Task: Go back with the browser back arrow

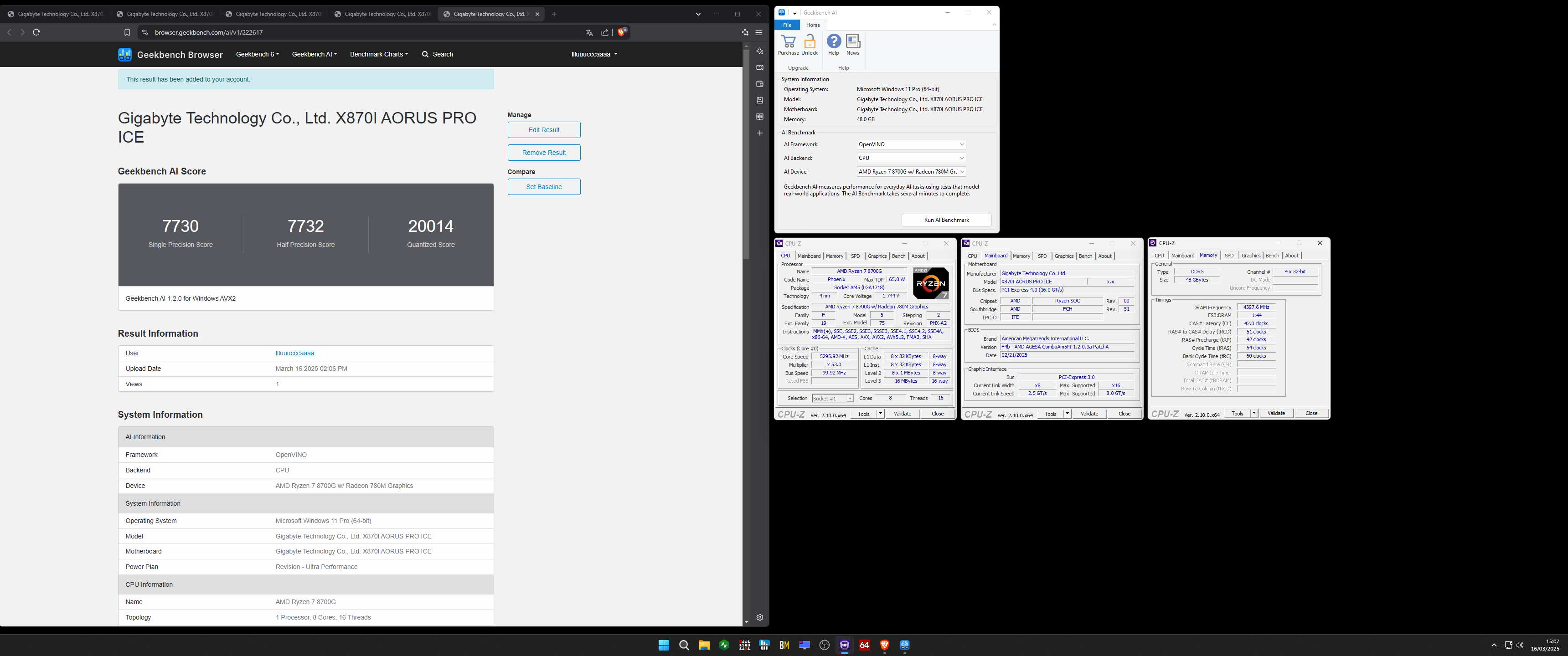Action: point(9,32)
